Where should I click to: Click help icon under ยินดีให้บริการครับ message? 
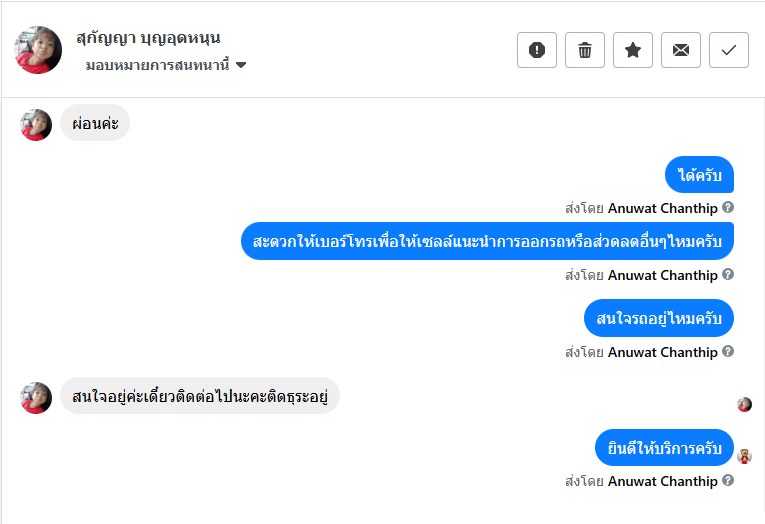[728, 480]
